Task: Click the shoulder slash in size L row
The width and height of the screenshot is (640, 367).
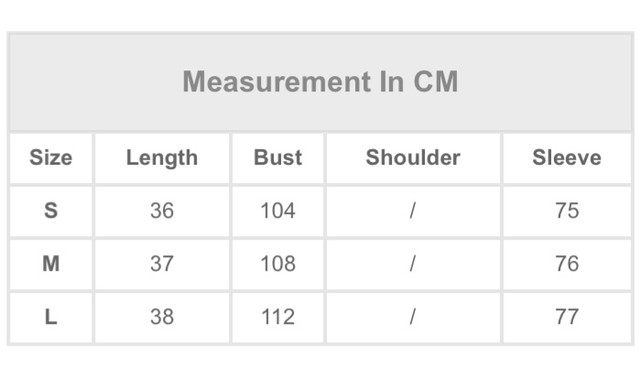Action: click(413, 317)
